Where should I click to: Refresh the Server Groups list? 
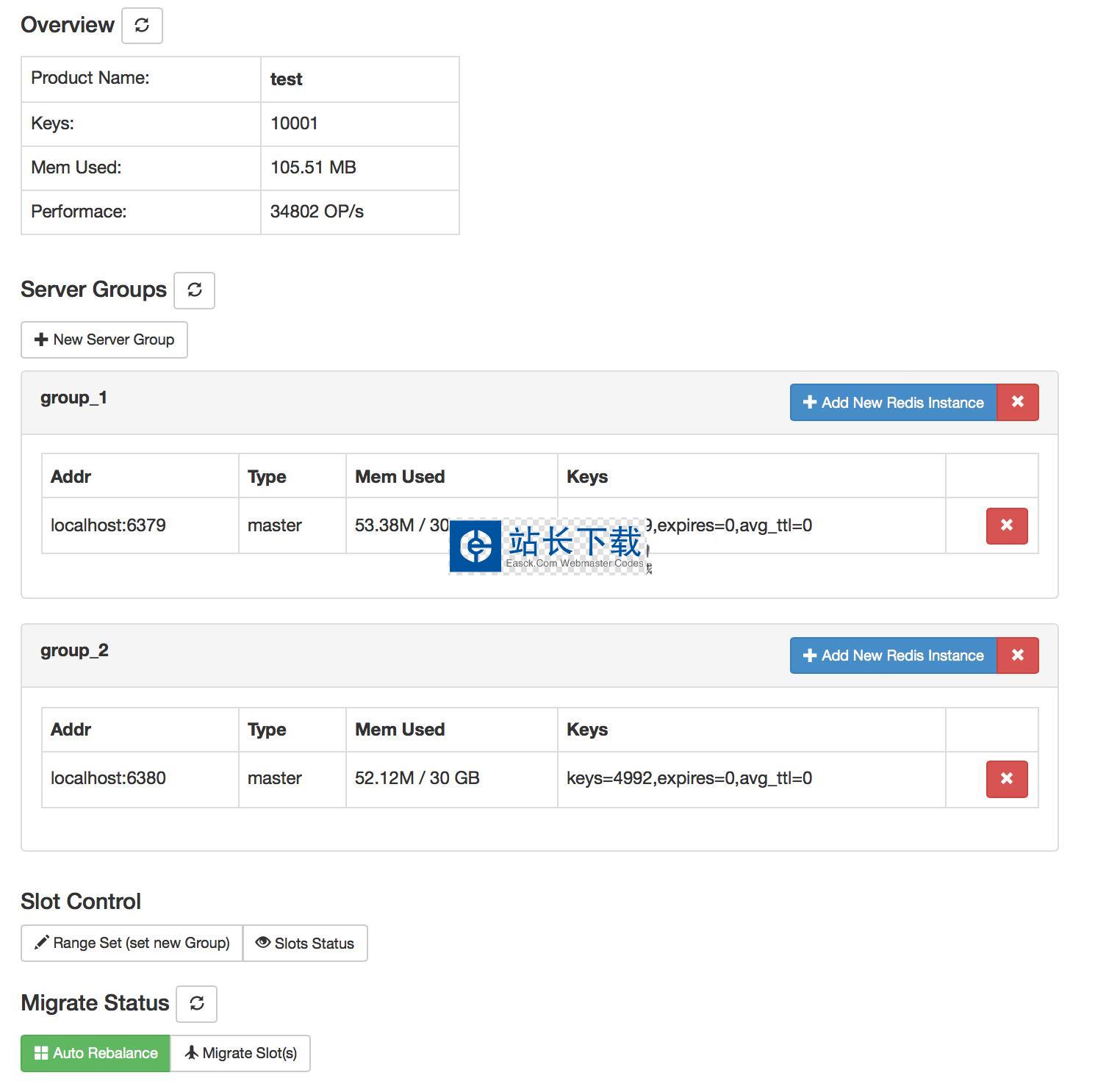pyautogui.click(x=194, y=290)
